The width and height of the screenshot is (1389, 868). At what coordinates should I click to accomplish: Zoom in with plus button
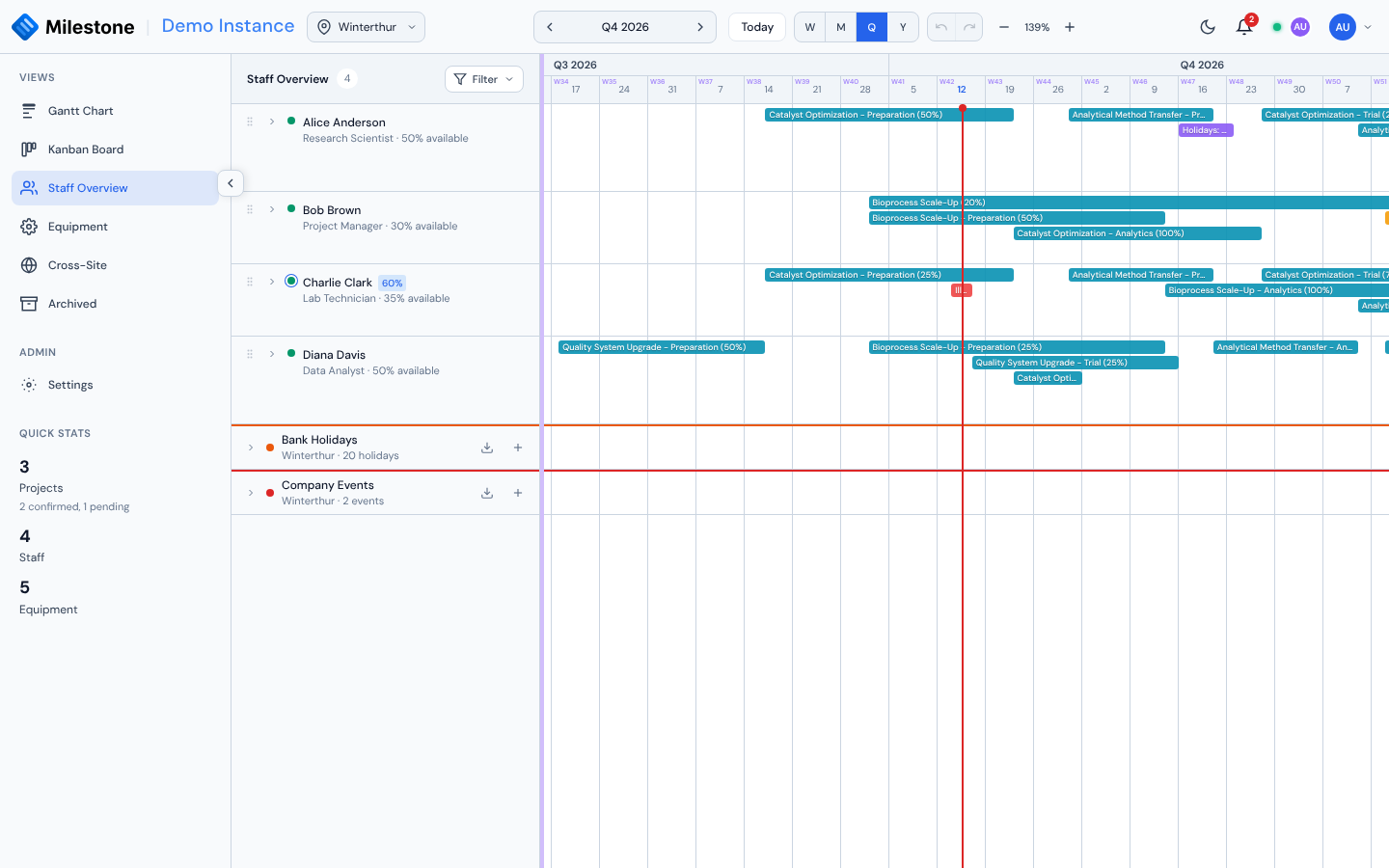coord(1070,27)
